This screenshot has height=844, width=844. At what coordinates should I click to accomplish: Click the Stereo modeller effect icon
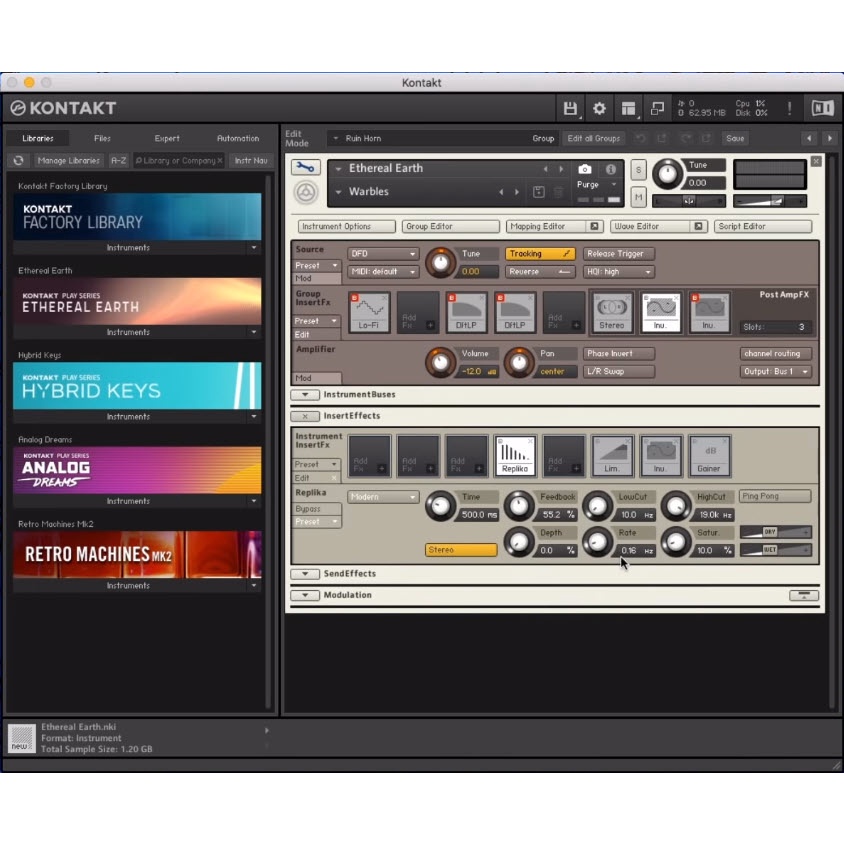612,310
